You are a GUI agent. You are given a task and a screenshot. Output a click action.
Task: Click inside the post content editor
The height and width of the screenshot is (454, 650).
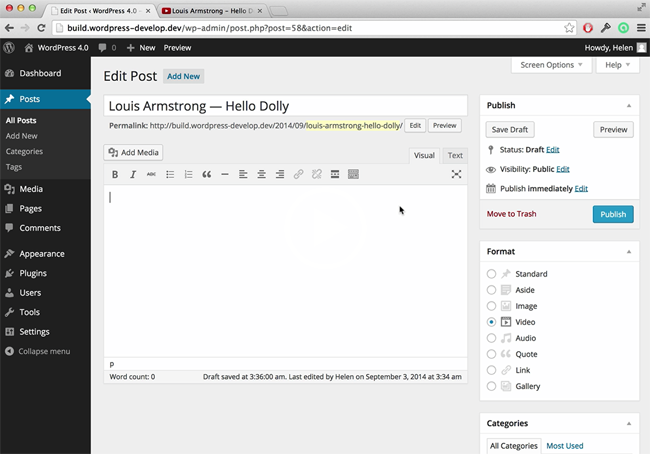coord(286,271)
